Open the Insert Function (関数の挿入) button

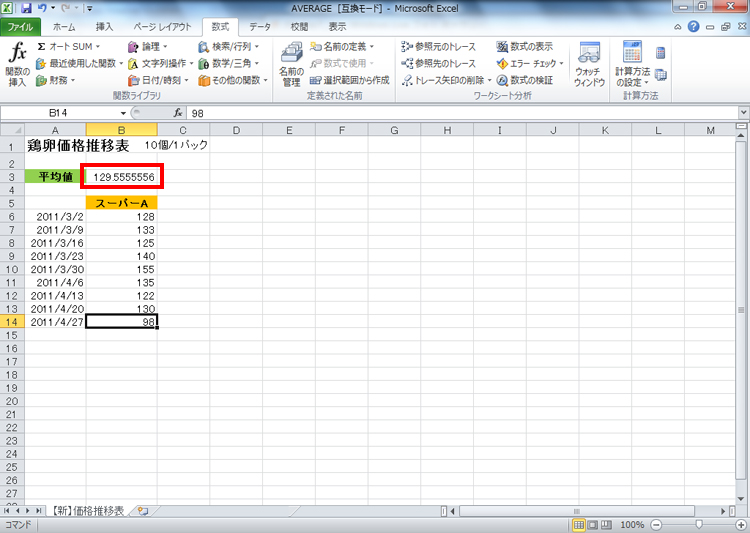[x=18, y=65]
